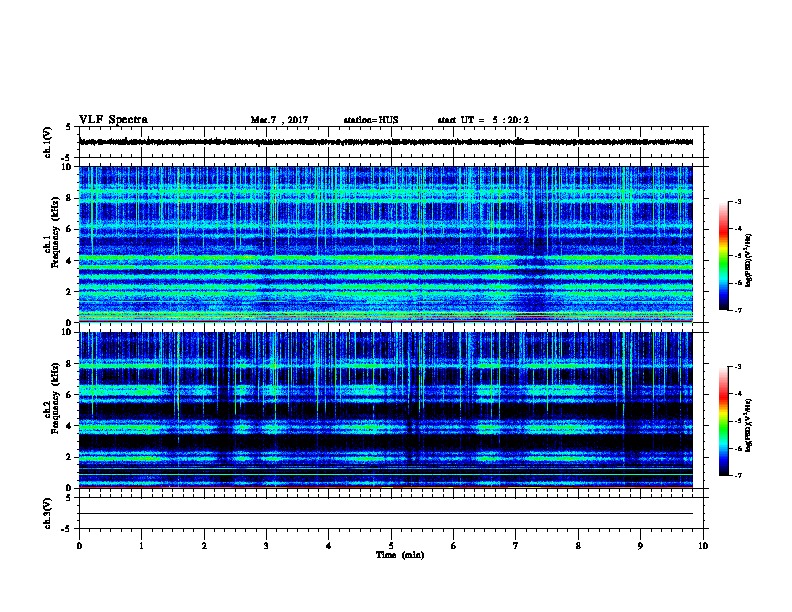Click the "6" tick on the time axis

454,546
